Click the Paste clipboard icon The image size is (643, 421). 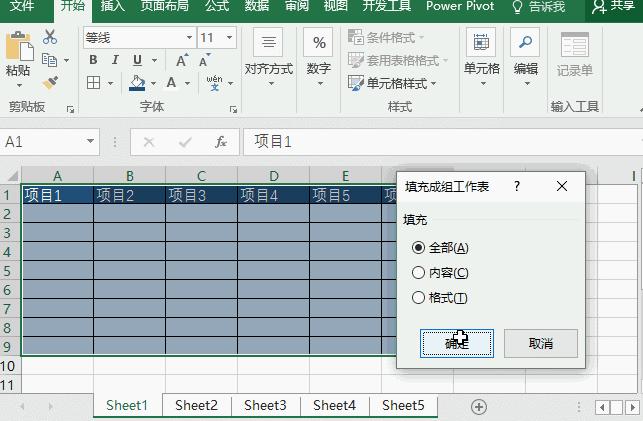19,46
